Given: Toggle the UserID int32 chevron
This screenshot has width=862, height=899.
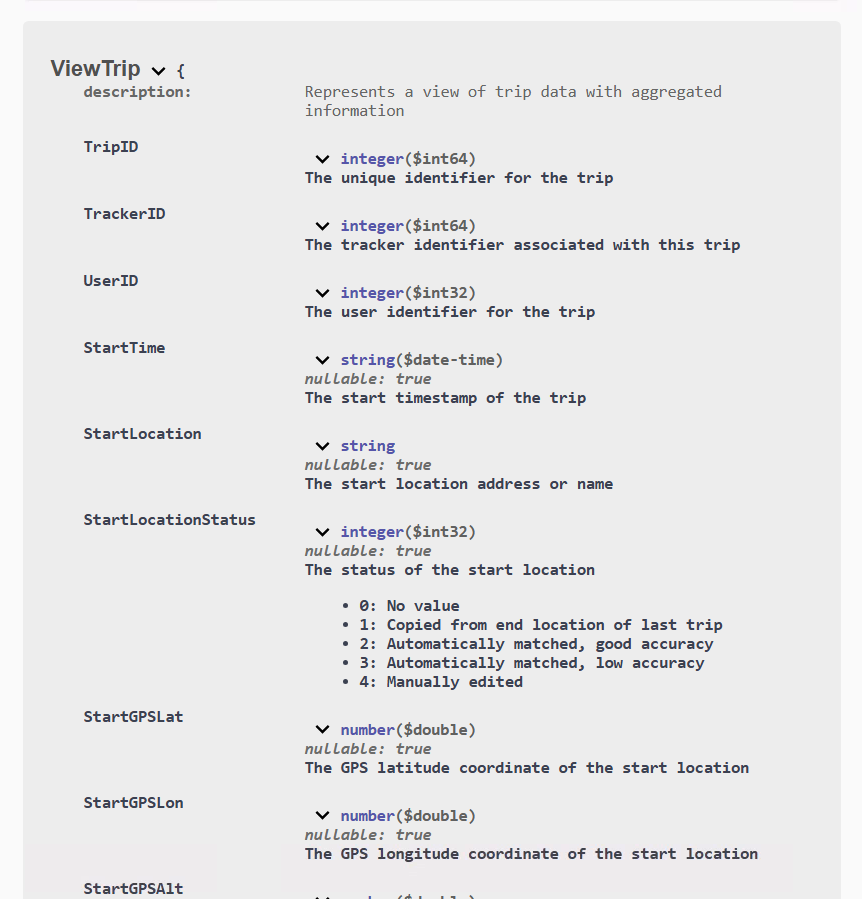Looking at the screenshot, I should coord(322,294).
